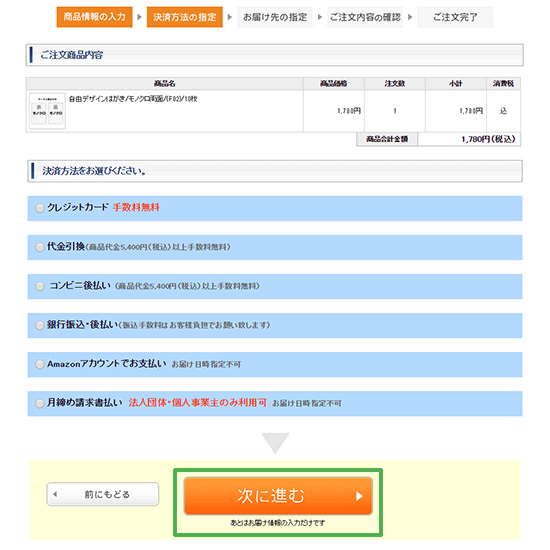Select 銀行振込・後払い payment radio button
550x550 pixels.
pos(40,325)
